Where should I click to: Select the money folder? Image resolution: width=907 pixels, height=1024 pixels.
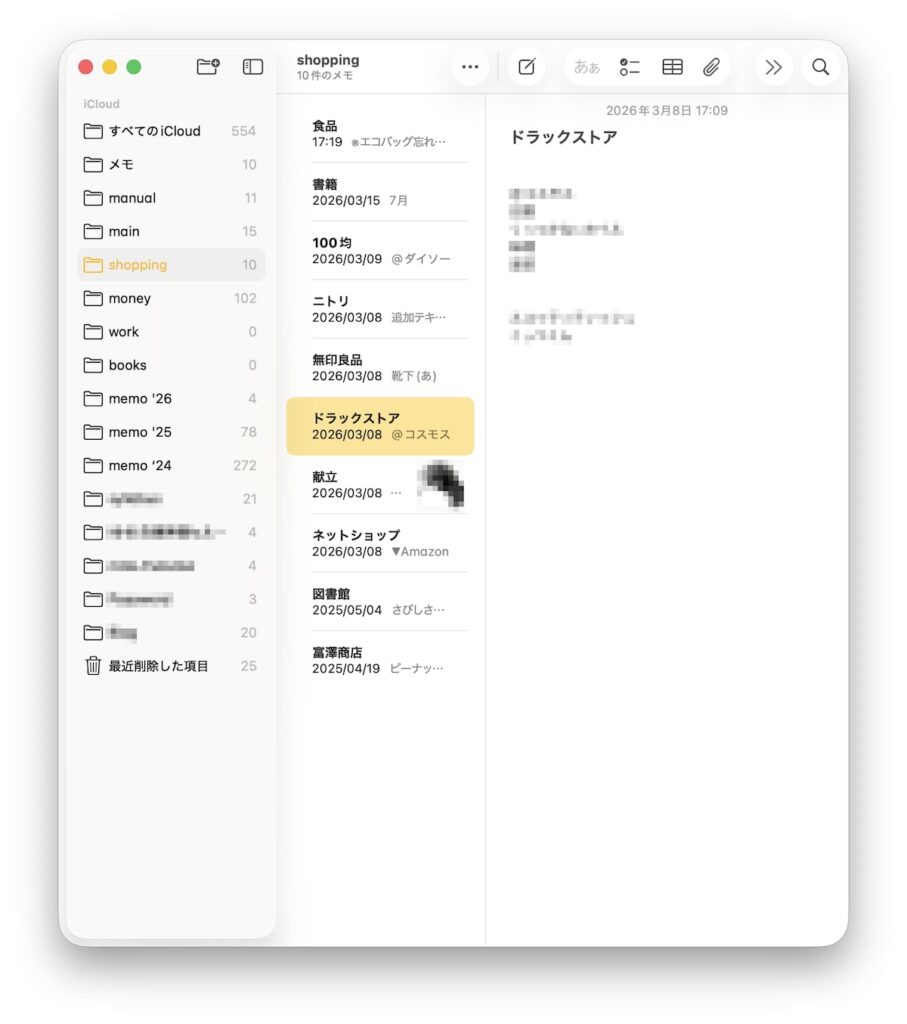point(131,298)
